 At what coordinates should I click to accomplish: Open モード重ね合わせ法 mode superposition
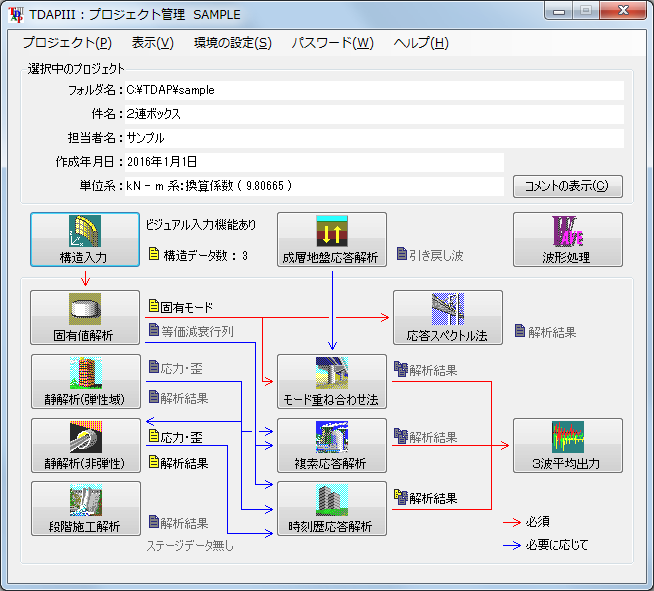tap(331, 381)
